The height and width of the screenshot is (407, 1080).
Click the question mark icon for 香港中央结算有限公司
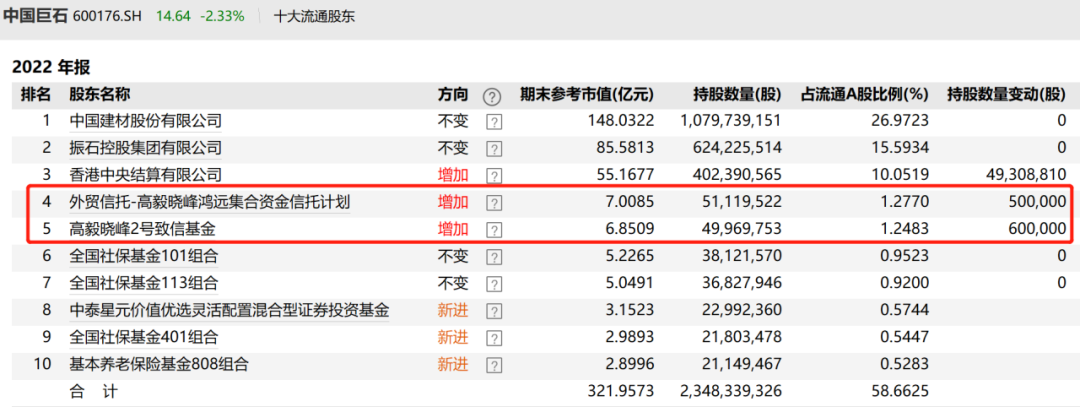493,176
